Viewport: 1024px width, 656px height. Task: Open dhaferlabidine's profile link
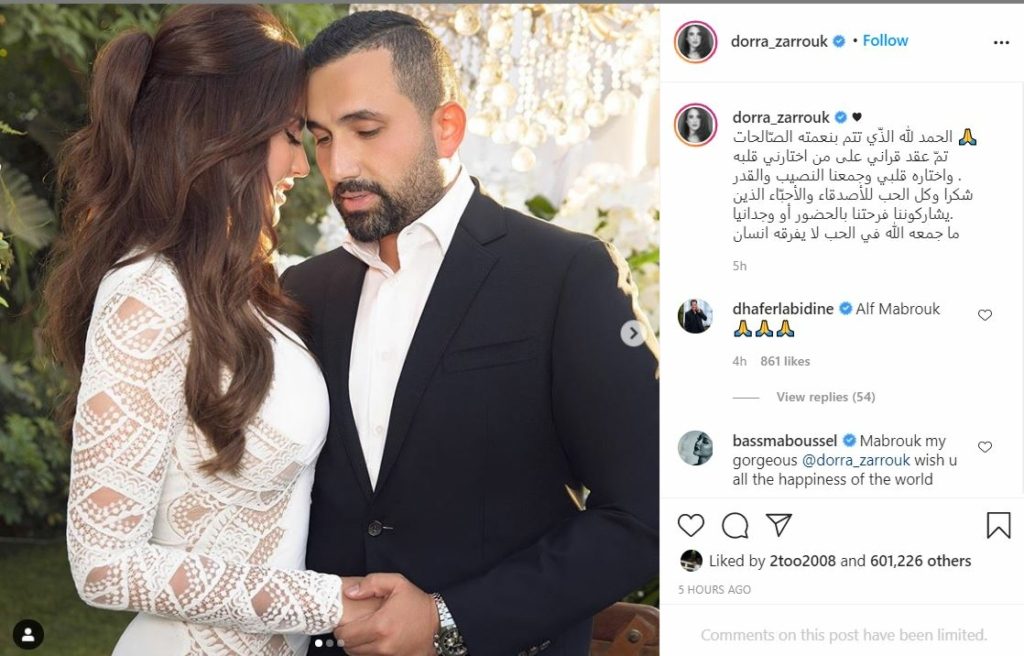[x=783, y=308]
